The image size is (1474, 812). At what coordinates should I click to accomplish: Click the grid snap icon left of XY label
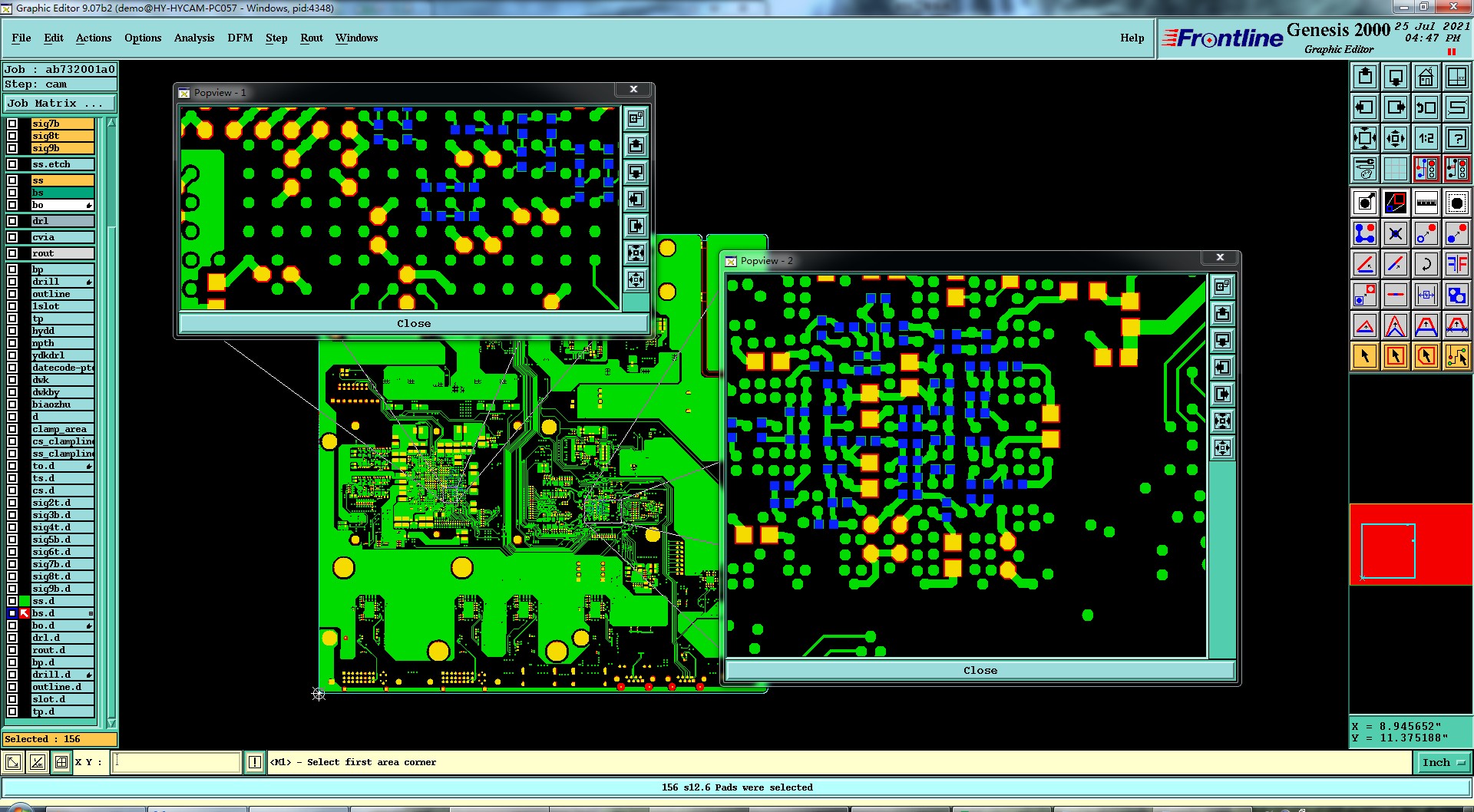(x=61, y=762)
